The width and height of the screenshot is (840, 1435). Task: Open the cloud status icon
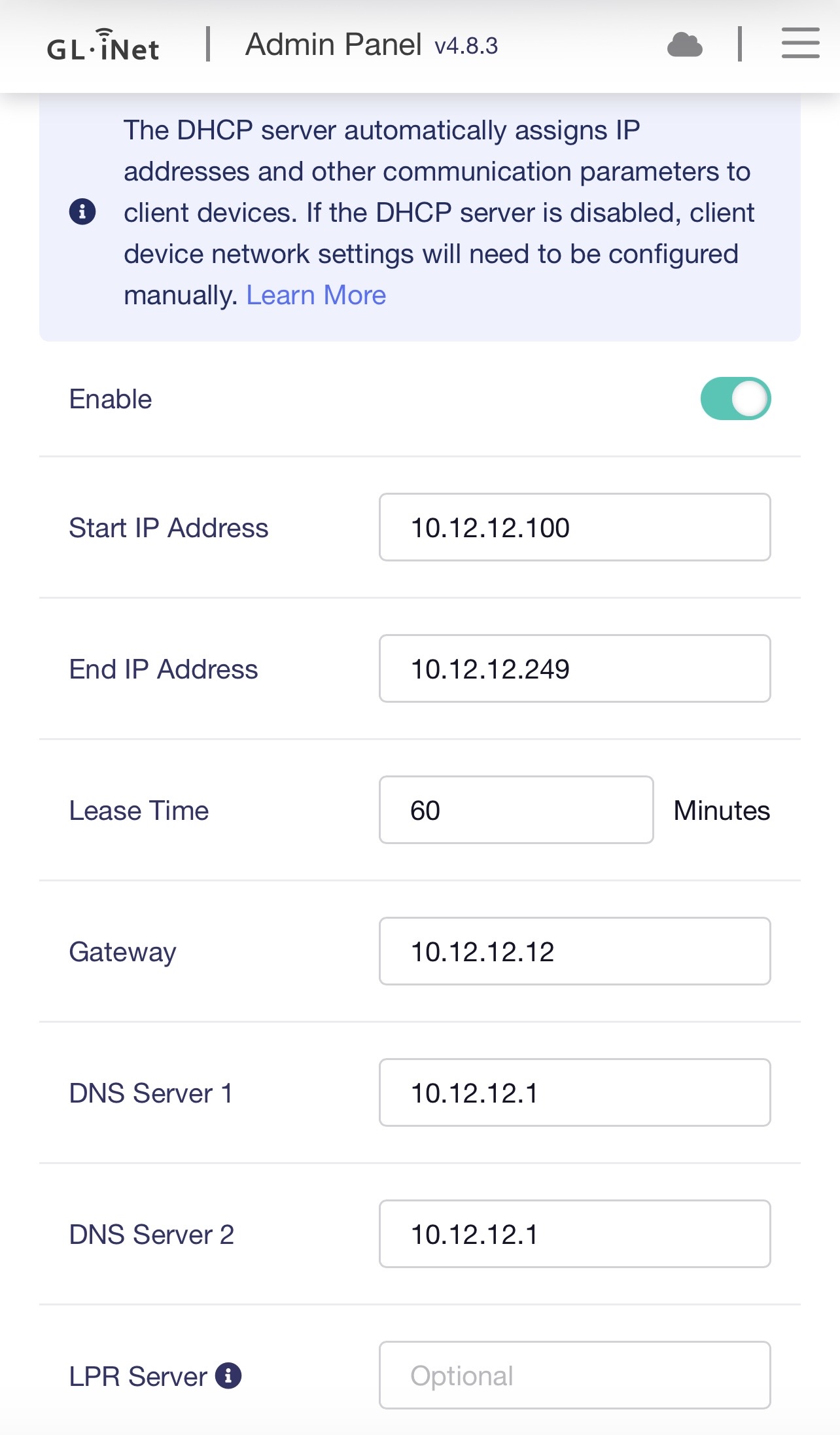click(x=684, y=45)
